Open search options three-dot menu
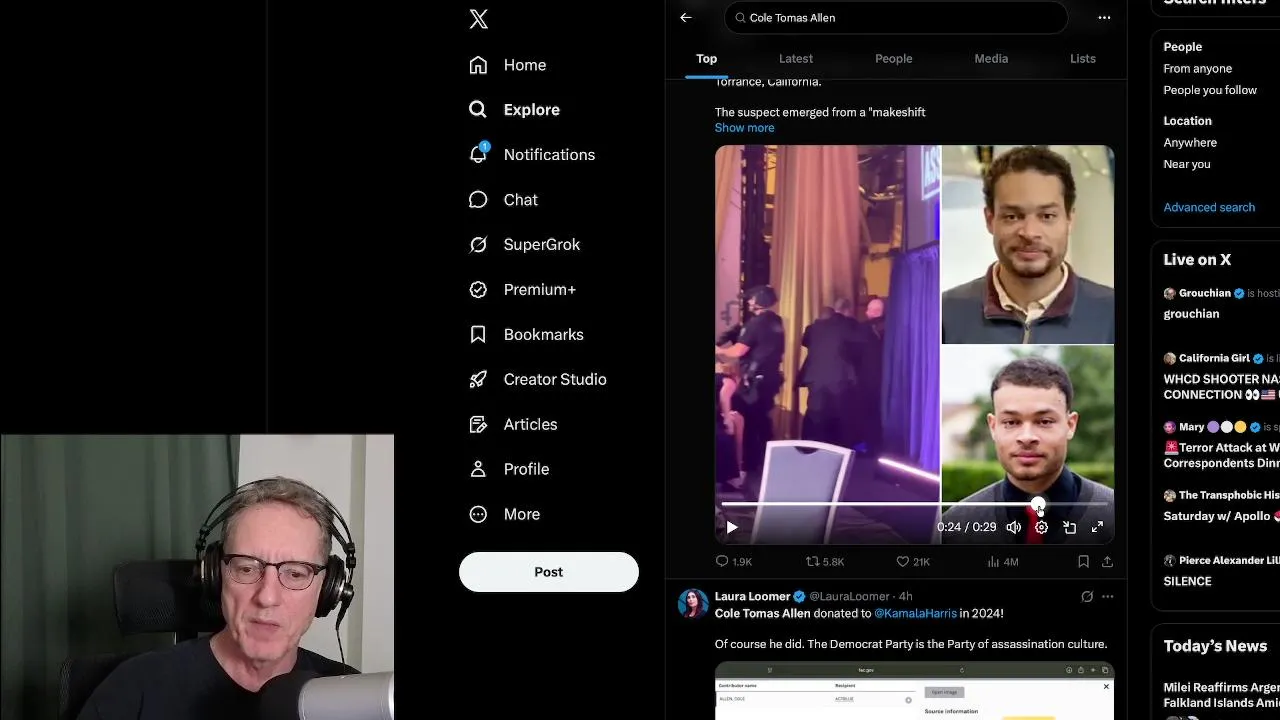1280x720 pixels. pos(1104,18)
